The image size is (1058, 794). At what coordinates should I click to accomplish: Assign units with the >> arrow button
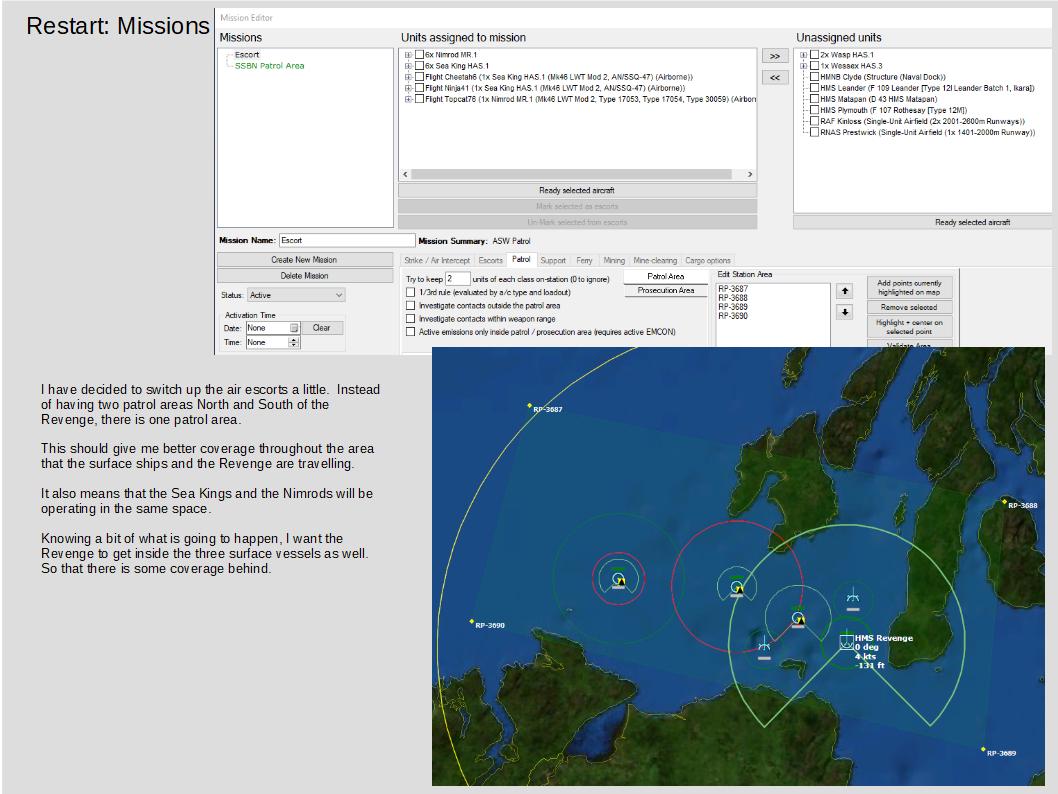(x=775, y=56)
